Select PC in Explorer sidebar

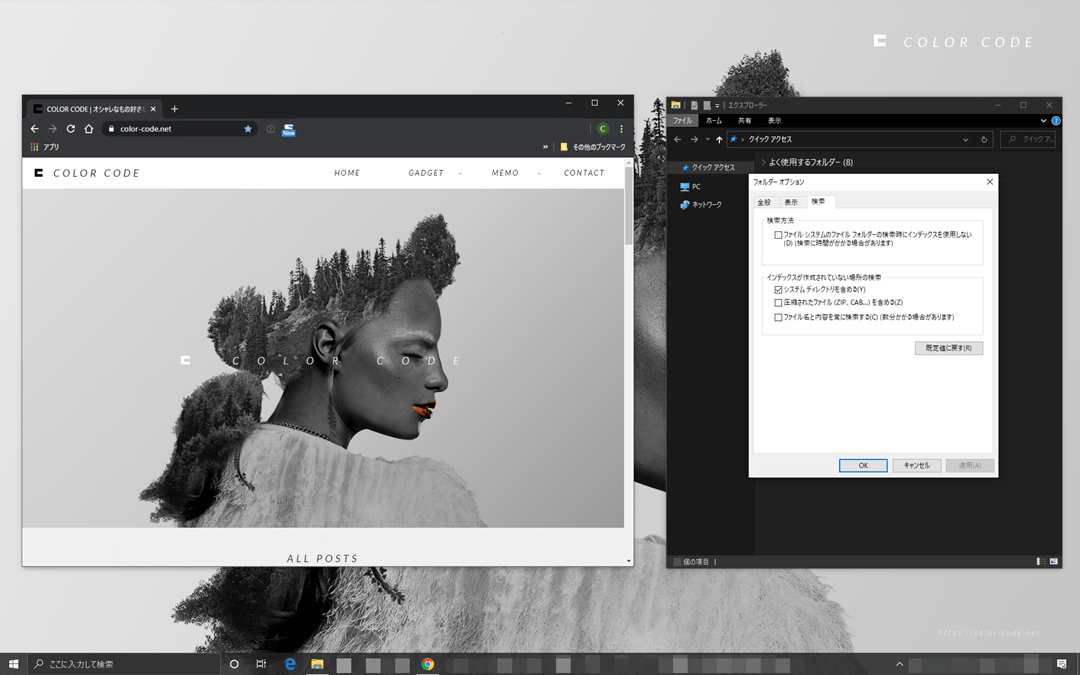690,187
